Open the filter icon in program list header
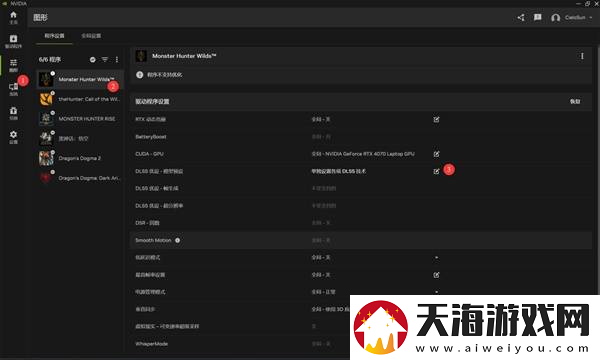This screenshot has height=360, width=600. tap(105, 59)
